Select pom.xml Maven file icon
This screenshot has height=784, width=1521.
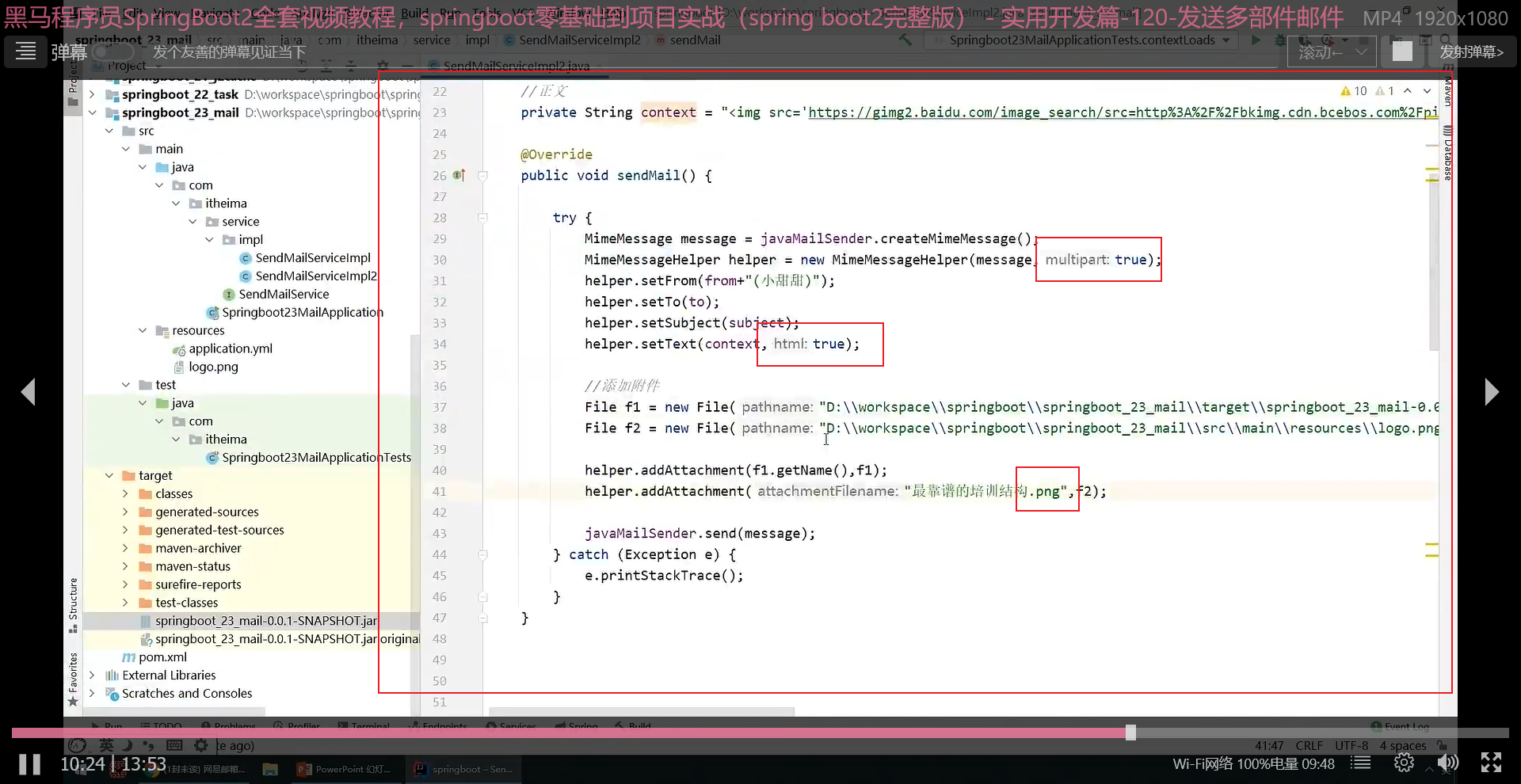click(128, 657)
